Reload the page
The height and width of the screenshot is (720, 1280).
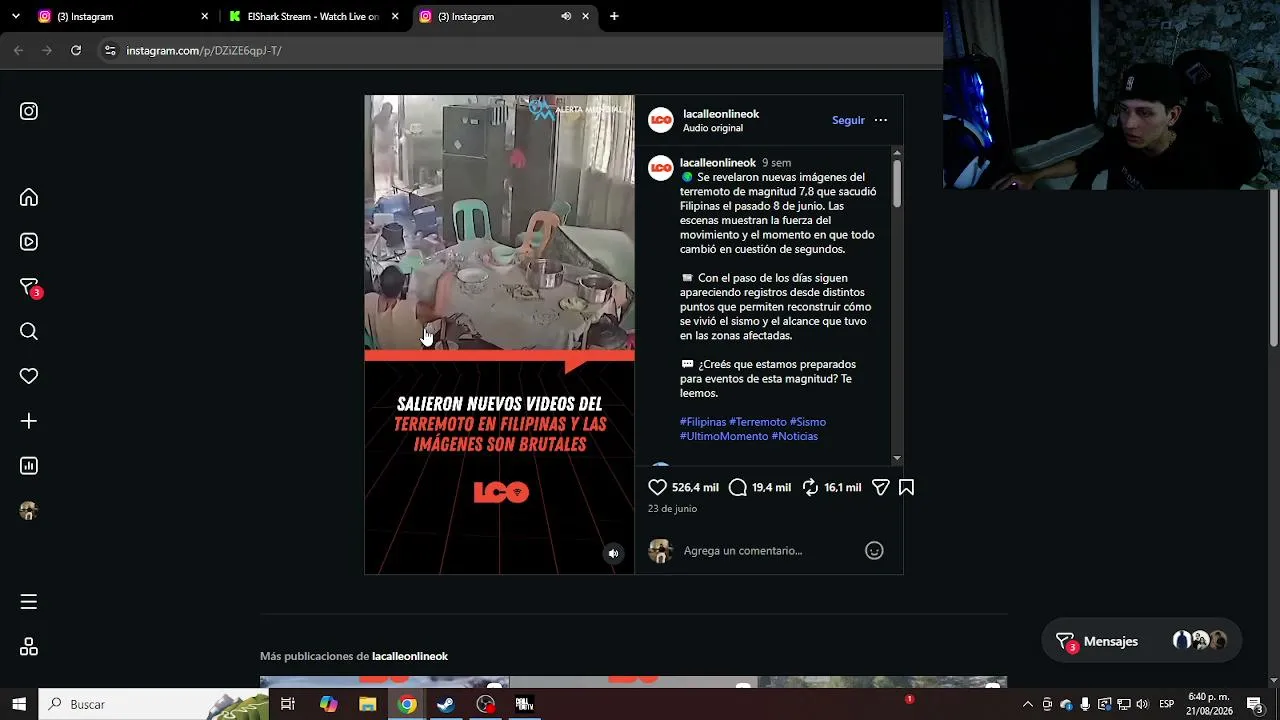(x=76, y=50)
